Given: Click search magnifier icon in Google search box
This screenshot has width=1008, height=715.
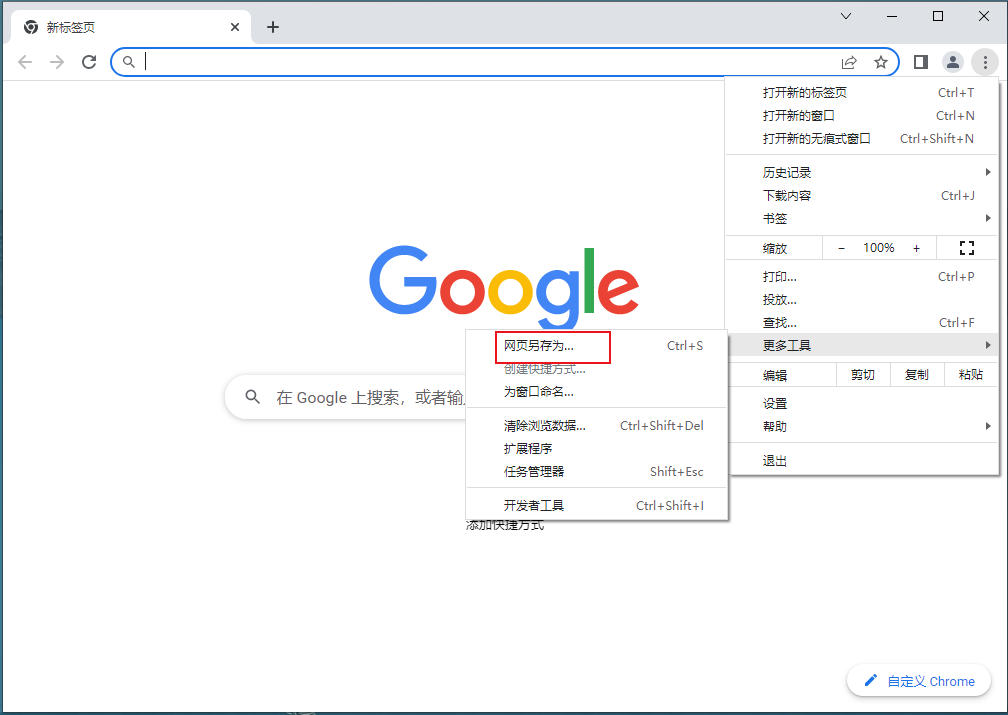Looking at the screenshot, I should coord(253,397).
